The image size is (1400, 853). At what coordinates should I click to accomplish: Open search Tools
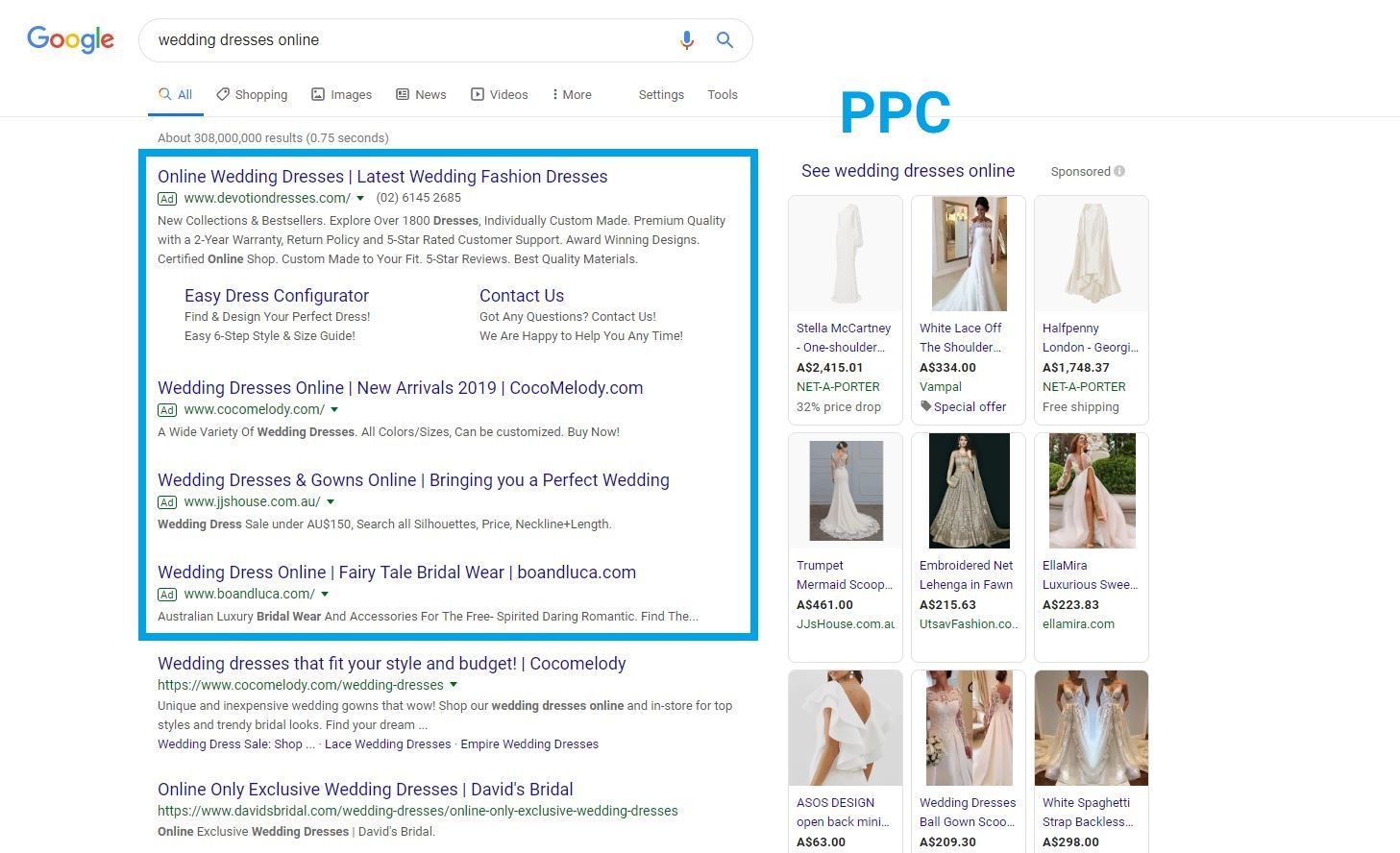pyautogui.click(x=723, y=94)
